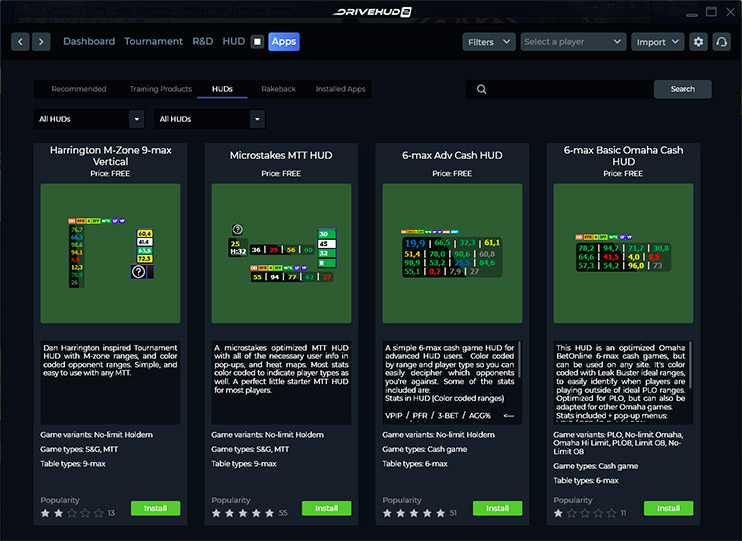Image resolution: width=742 pixels, height=541 pixels.
Task: Click the VPIP / PFR / 3-BET / ACG% line
Action: click(x=438, y=416)
